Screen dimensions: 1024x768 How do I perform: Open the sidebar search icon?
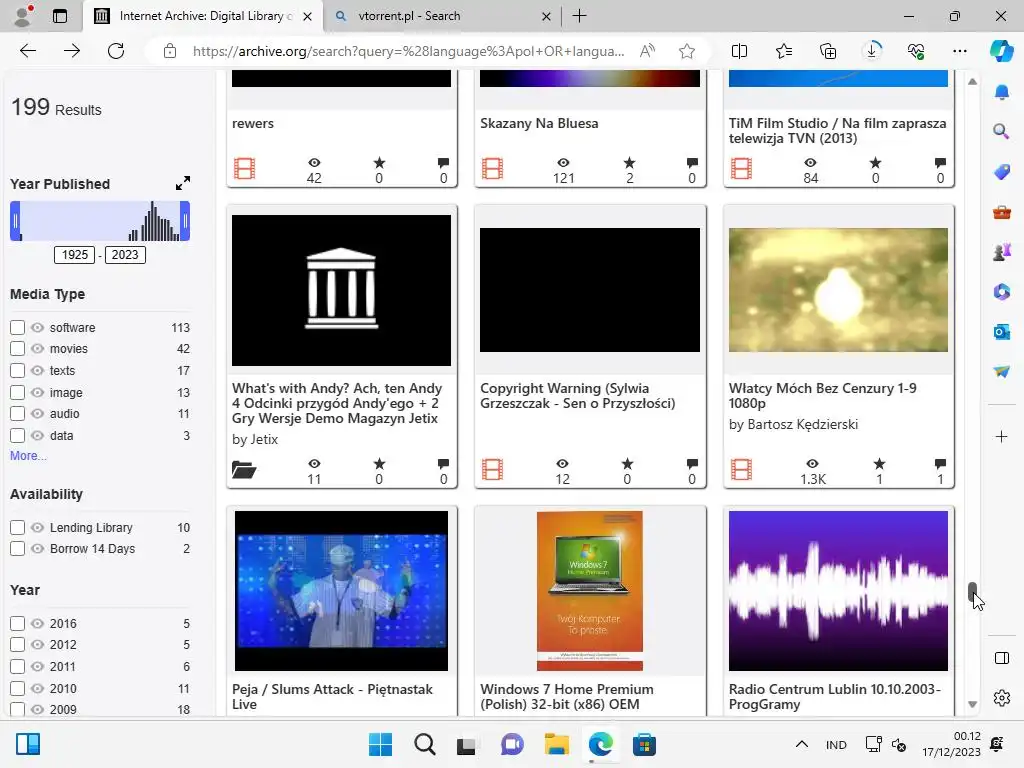pyautogui.click(x=1001, y=132)
